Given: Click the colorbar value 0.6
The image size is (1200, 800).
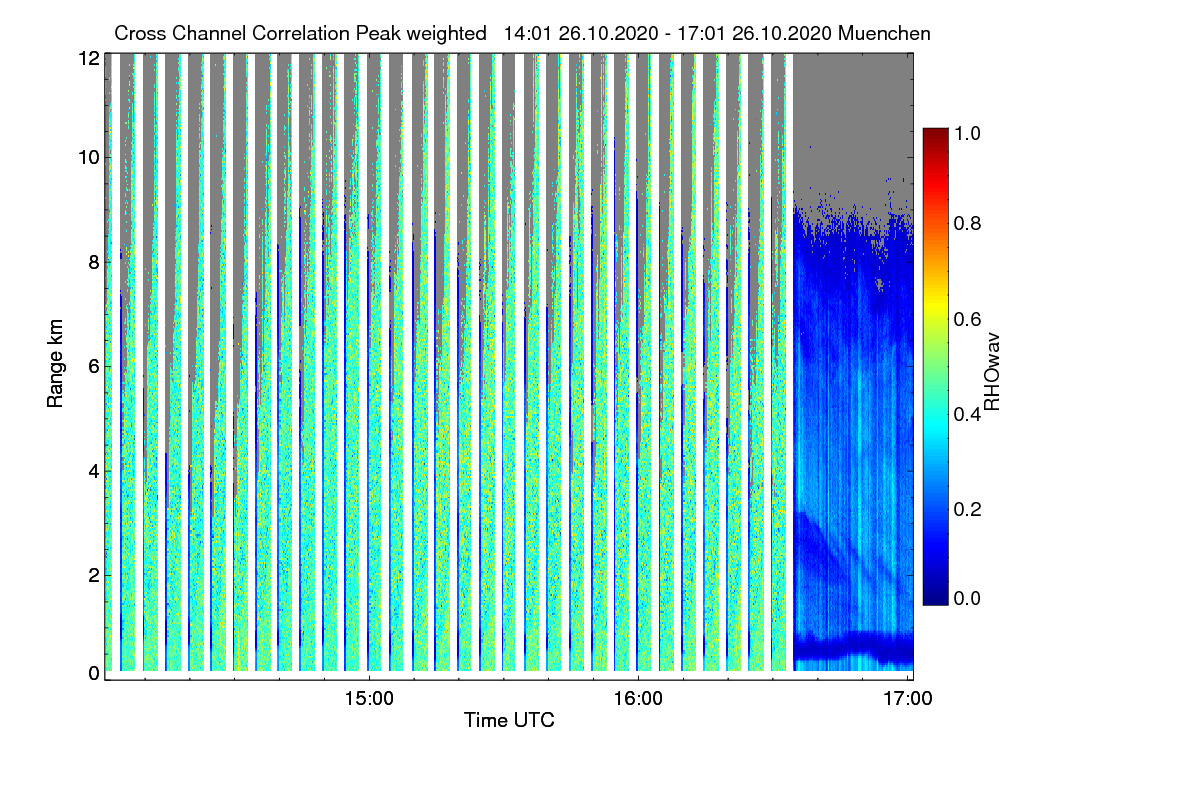Looking at the screenshot, I should [968, 319].
